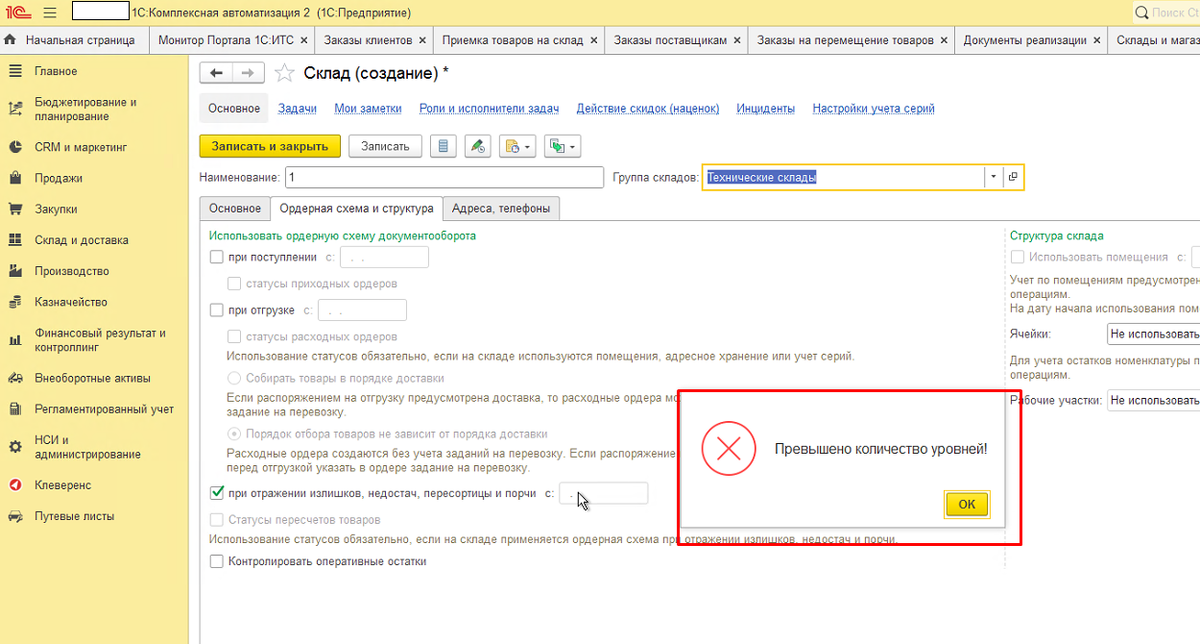Screen dimensions: 1200x644
Task: Click the search field Поиск at top
Action: click(x=1167, y=13)
